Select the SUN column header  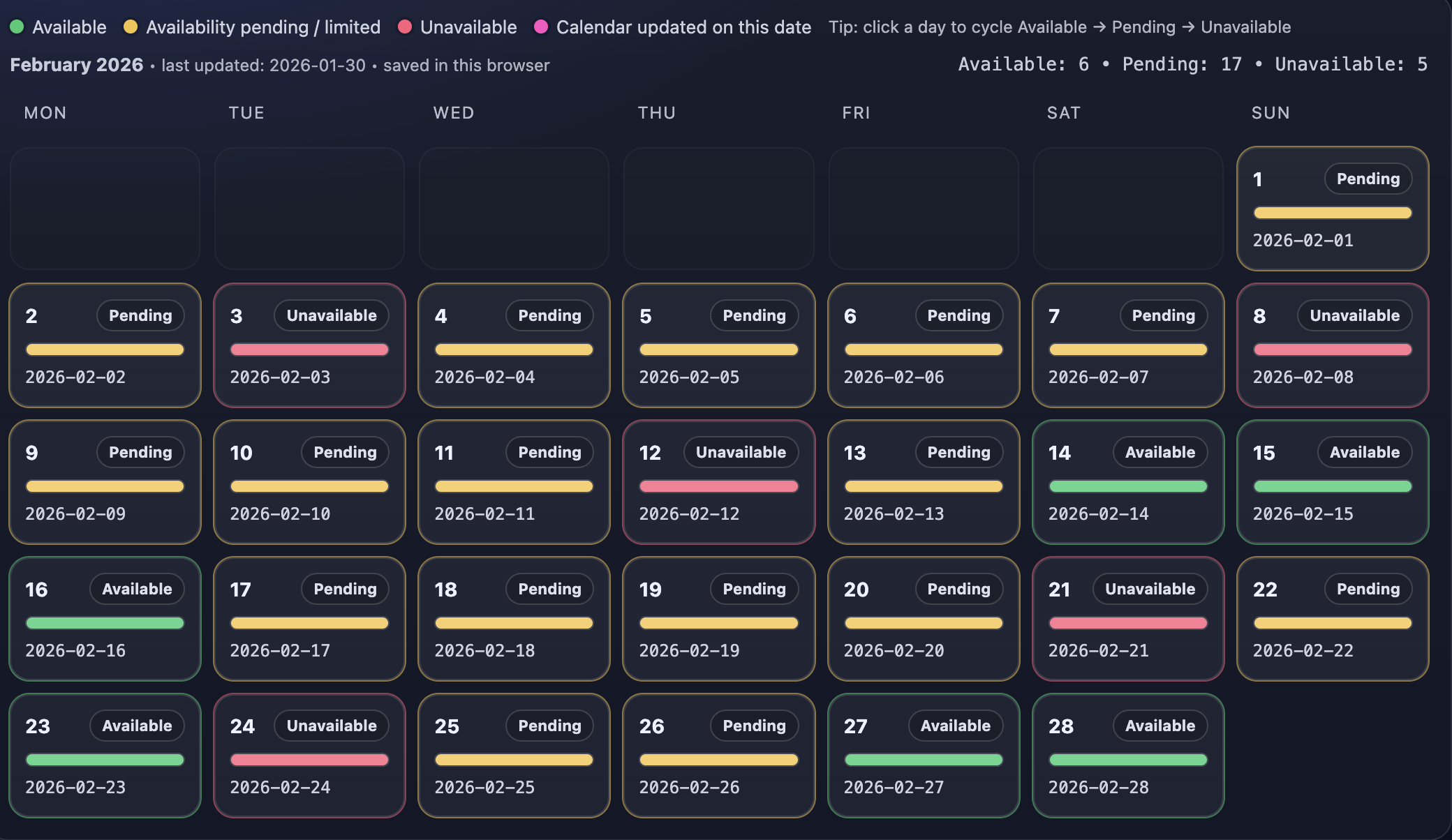pos(1270,113)
